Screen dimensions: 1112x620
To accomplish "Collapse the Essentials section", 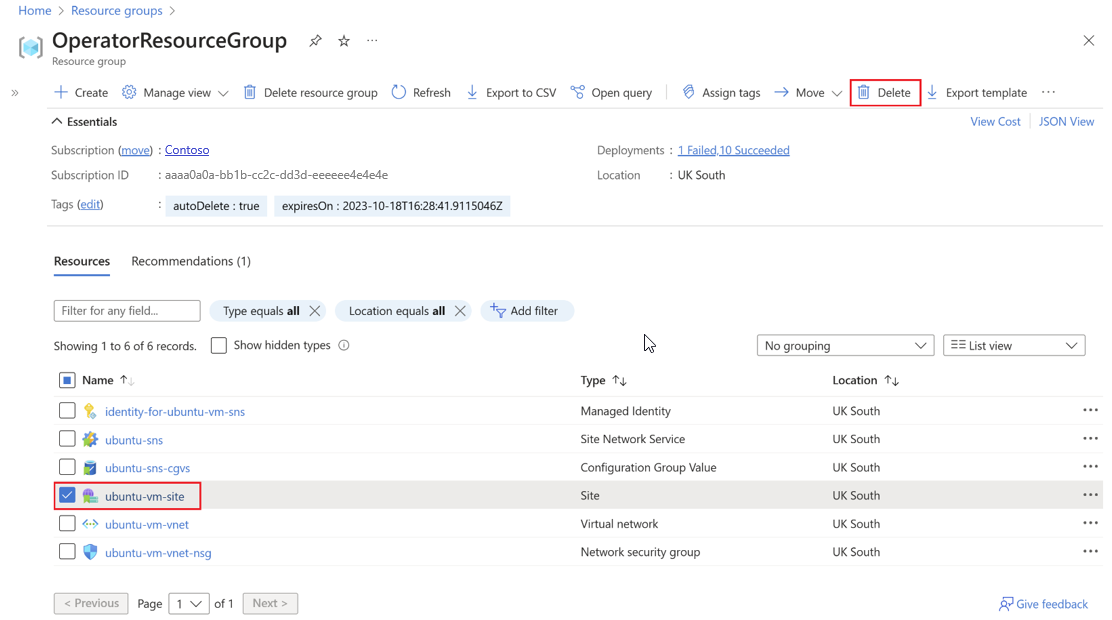I will (x=57, y=122).
